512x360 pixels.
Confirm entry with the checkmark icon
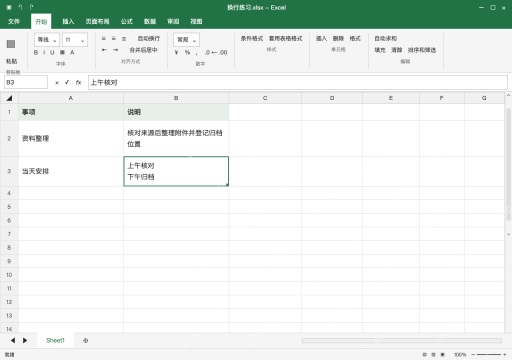[x=67, y=82]
